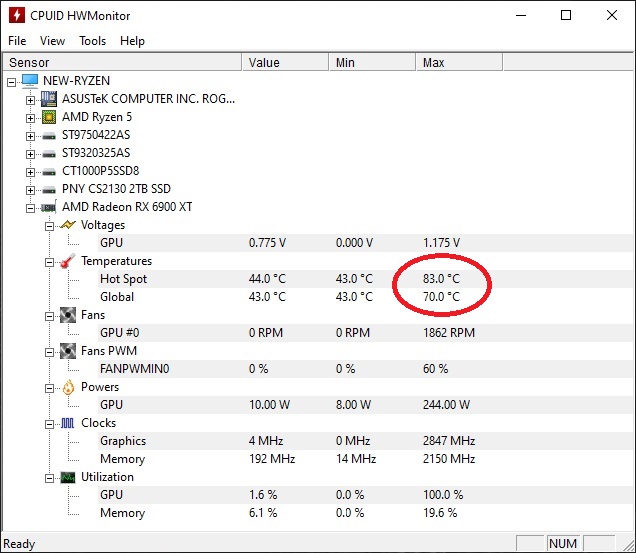Click the Ready status bar text
The width and height of the screenshot is (636, 553).
click(x=19, y=544)
